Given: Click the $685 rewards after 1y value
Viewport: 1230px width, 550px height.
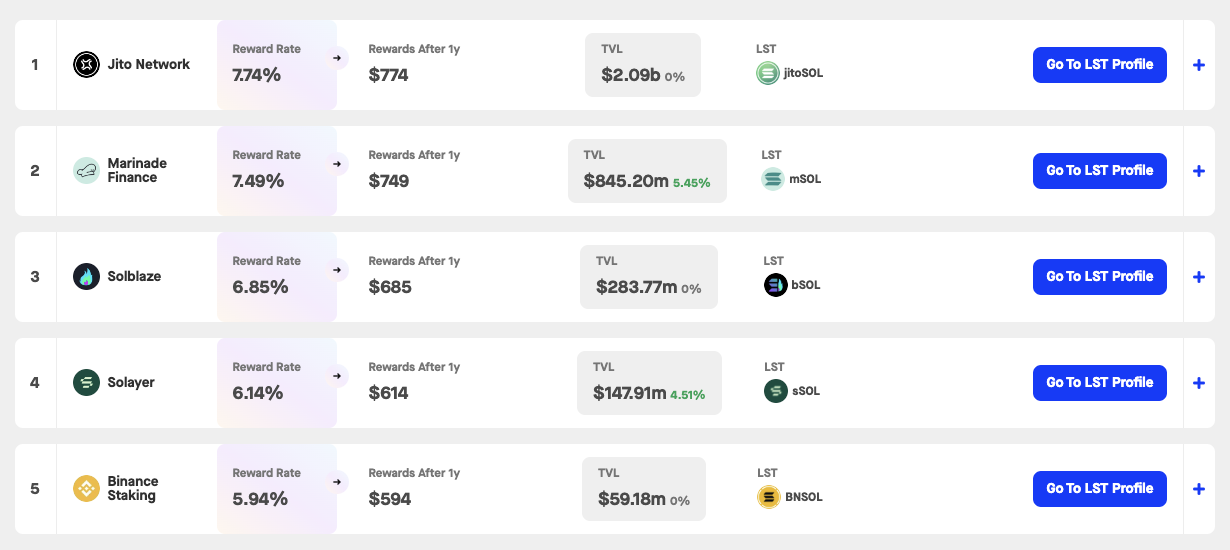Looking at the screenshot, I should tap(390, 287).
